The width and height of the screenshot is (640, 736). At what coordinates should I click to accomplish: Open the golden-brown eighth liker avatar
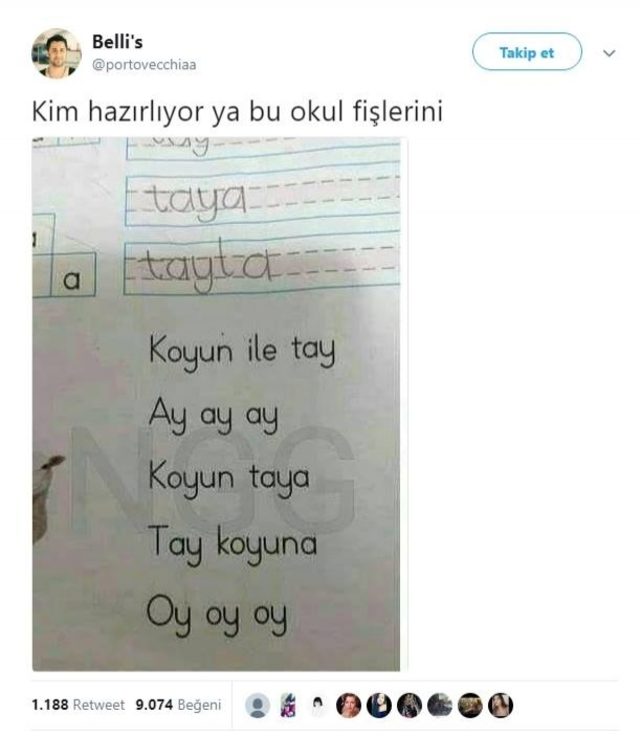click(x=470, y=705)
